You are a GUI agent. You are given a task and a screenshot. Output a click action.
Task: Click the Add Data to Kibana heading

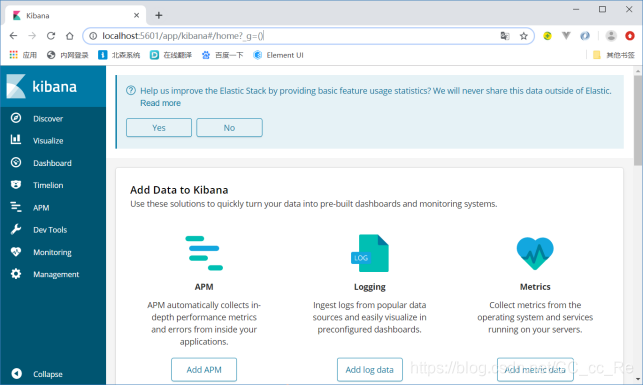(179, 190)
